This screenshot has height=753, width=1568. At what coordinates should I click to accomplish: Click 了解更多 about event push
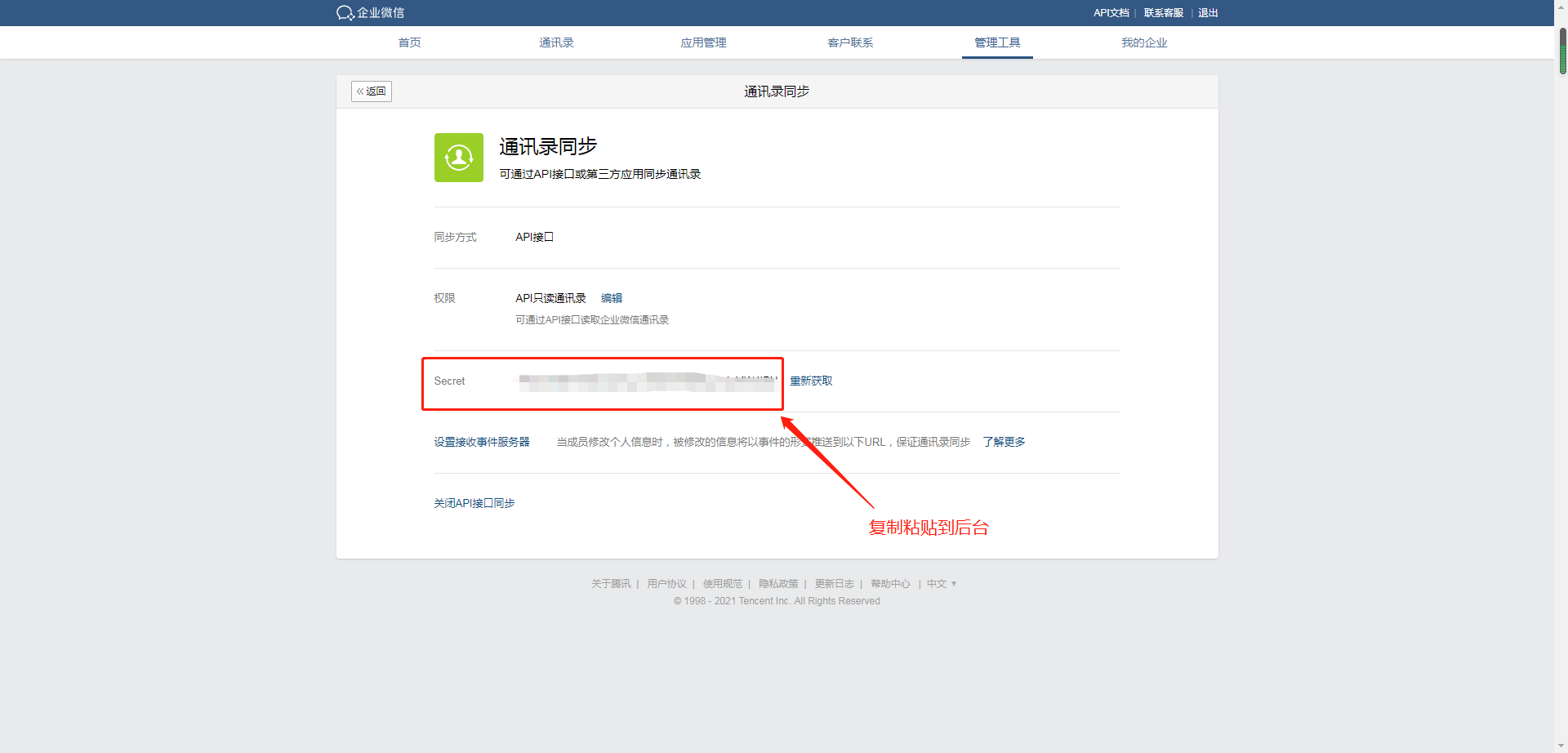click(x=1004, y=441)
